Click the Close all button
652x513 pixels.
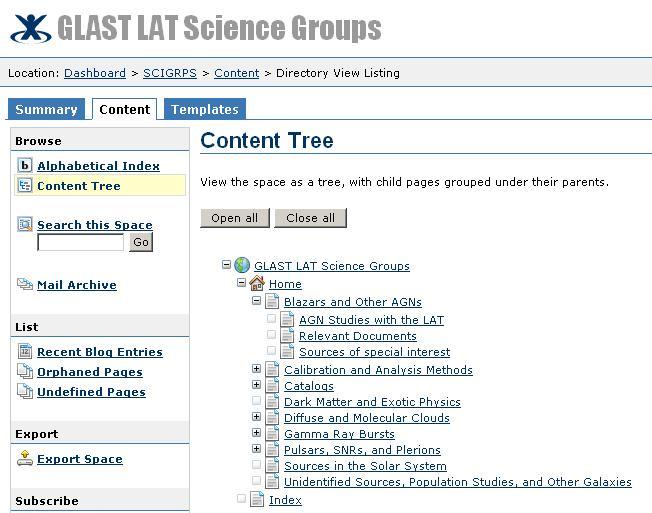(x=311, y=218)
